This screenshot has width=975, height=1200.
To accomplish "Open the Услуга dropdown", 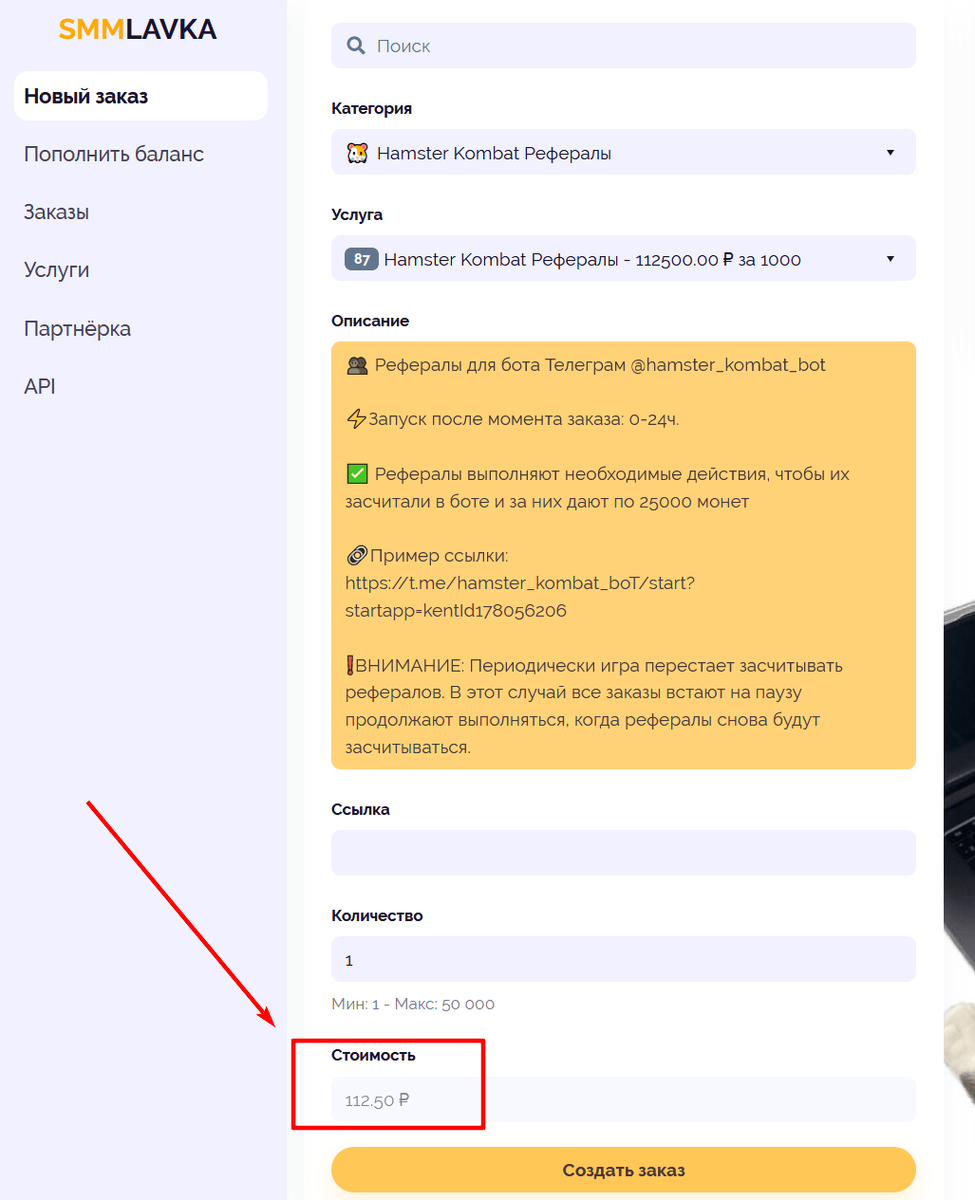I will (623, 259).
